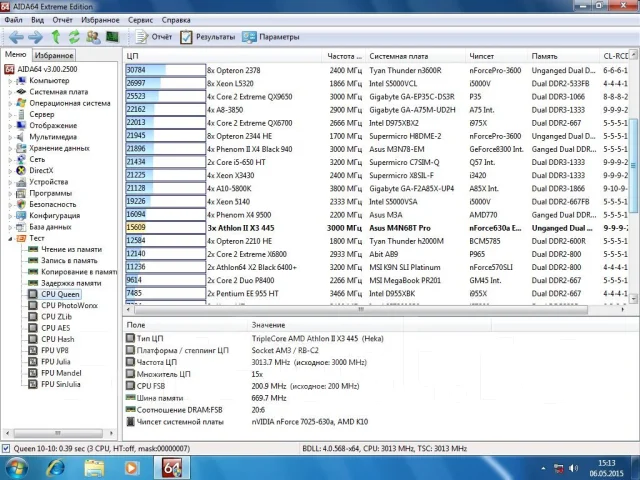
Task: Select the Конфигурация tree item
Action: pos(55,216)
